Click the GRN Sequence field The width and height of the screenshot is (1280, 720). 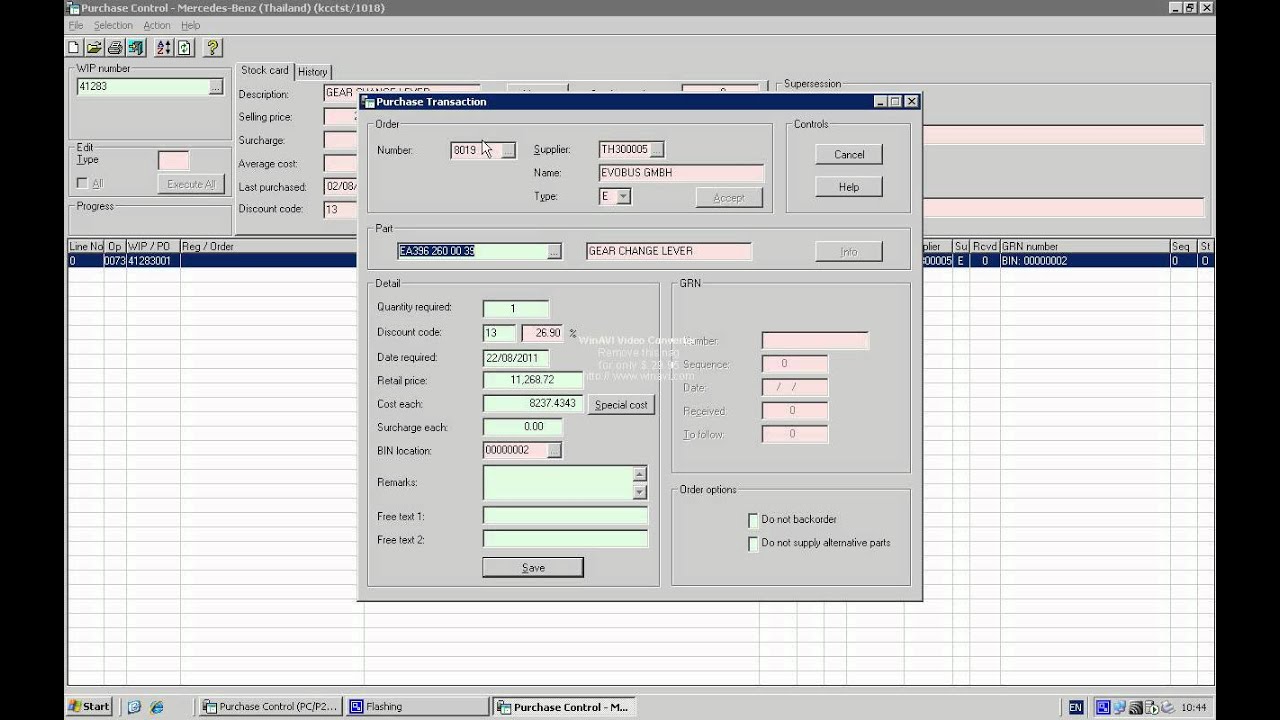tap(795, 364)
